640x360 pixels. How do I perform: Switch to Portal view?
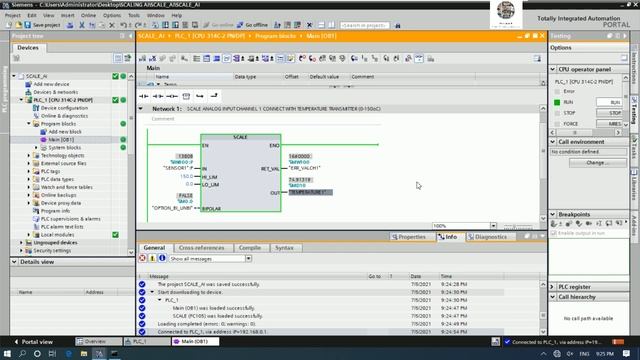tap(33, 342)
